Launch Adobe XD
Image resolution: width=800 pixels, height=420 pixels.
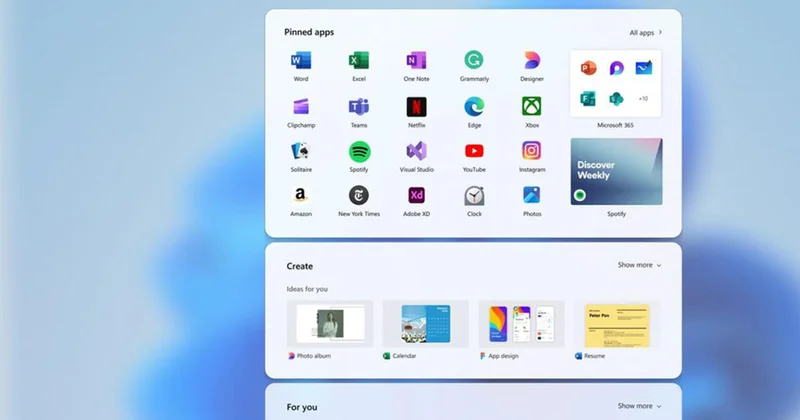(x=416, y=195)
